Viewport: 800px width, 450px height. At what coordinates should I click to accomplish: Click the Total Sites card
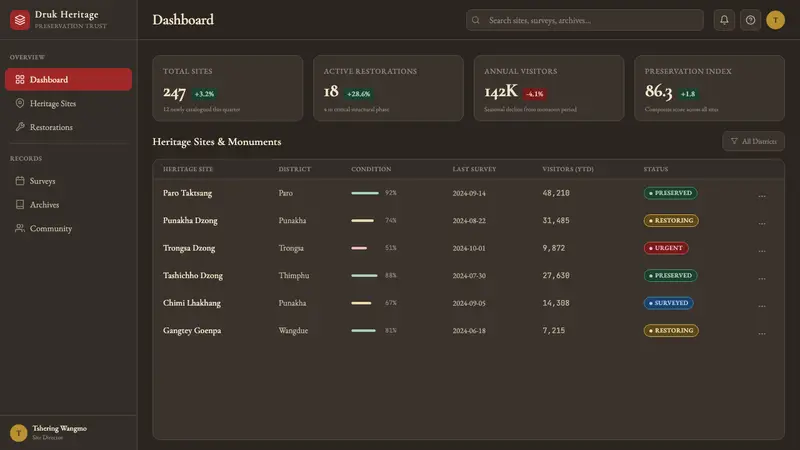tap(228, 88)
